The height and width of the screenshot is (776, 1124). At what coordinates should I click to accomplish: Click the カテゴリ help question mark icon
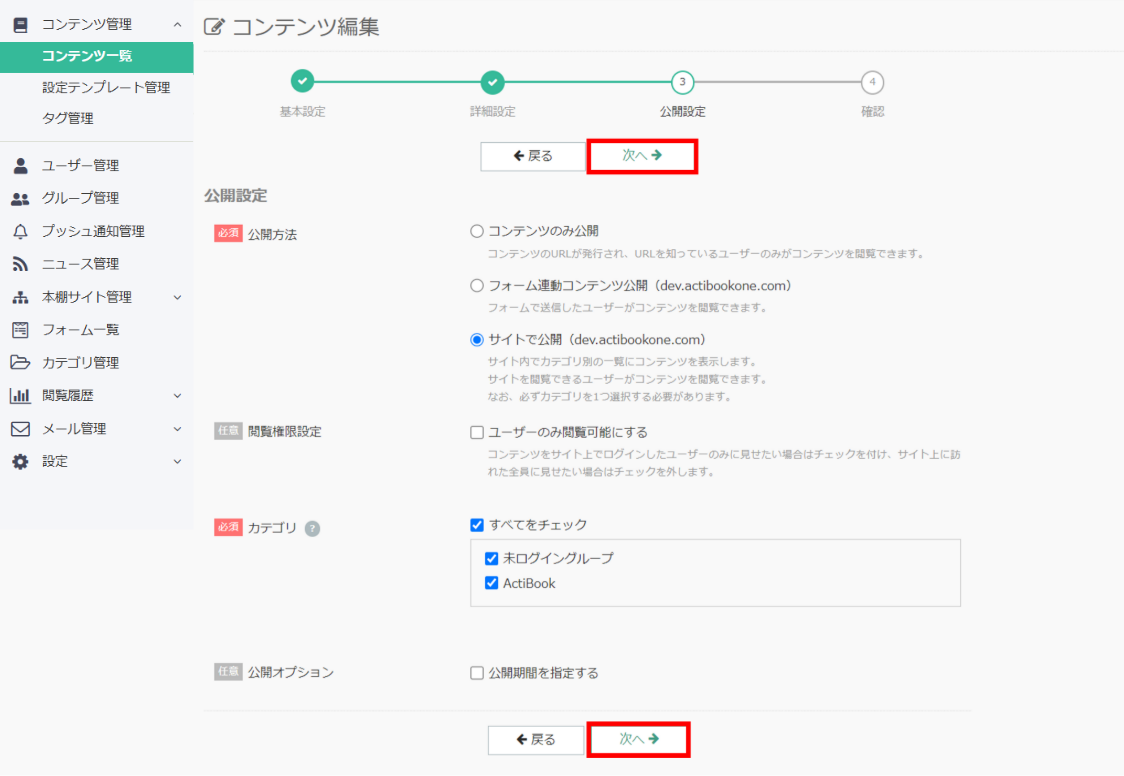click(312, 529)
